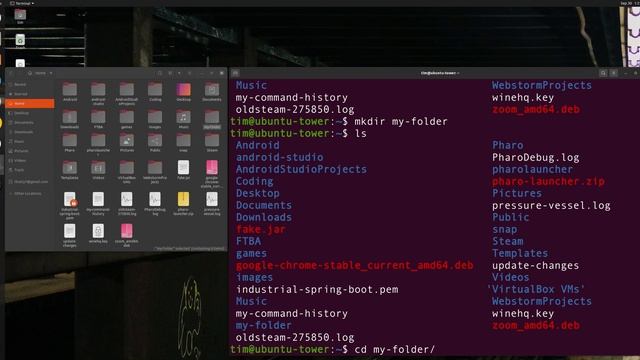
Task: Open the FTBA folder in Files
Action: (98, 118)
